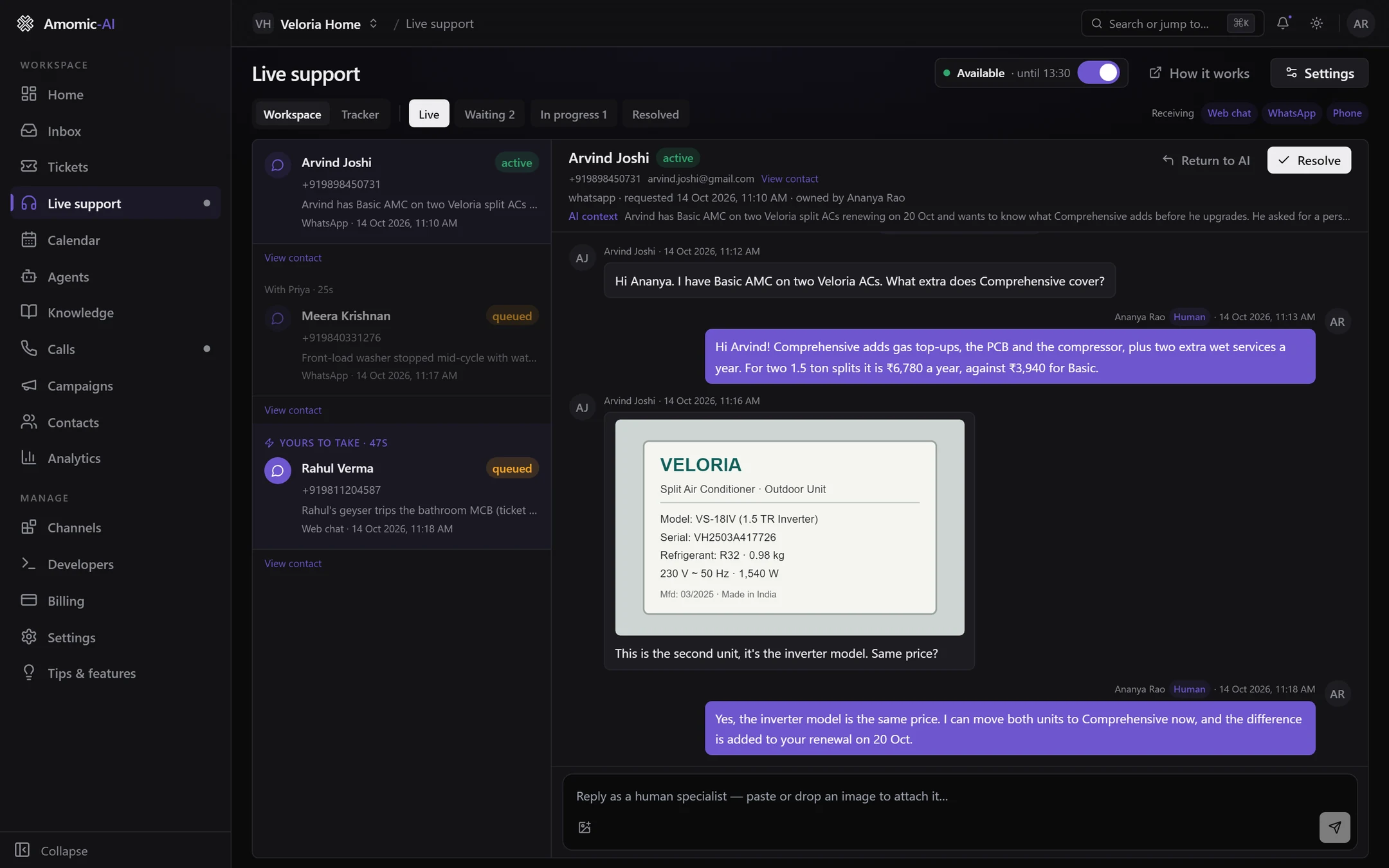This screenshot has width=1389, height=868.
Task: View contact under Meera Krishnan
Action: 293,410
